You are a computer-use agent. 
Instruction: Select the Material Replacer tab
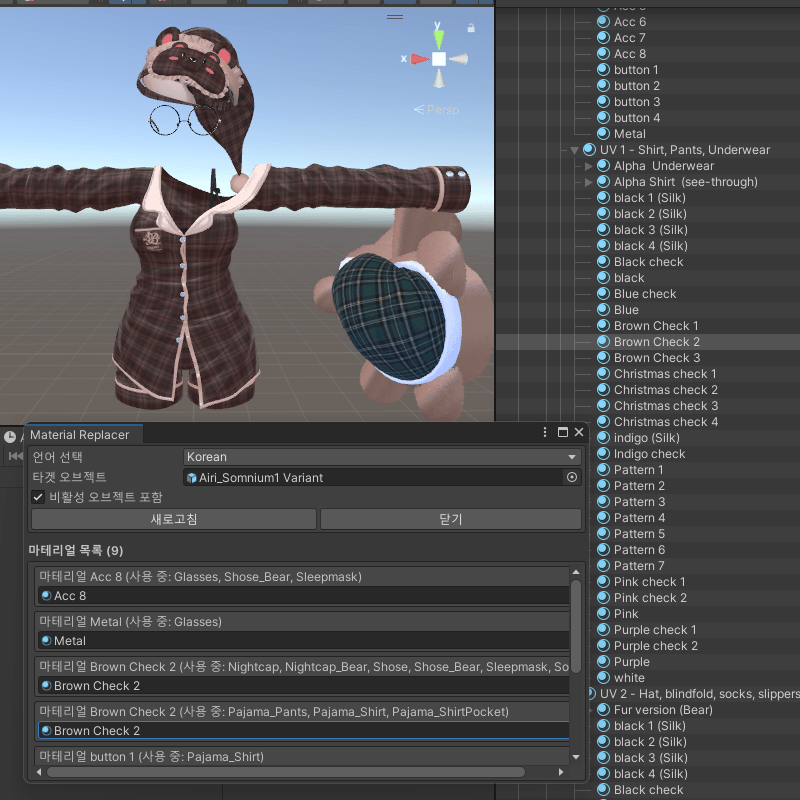80,435
